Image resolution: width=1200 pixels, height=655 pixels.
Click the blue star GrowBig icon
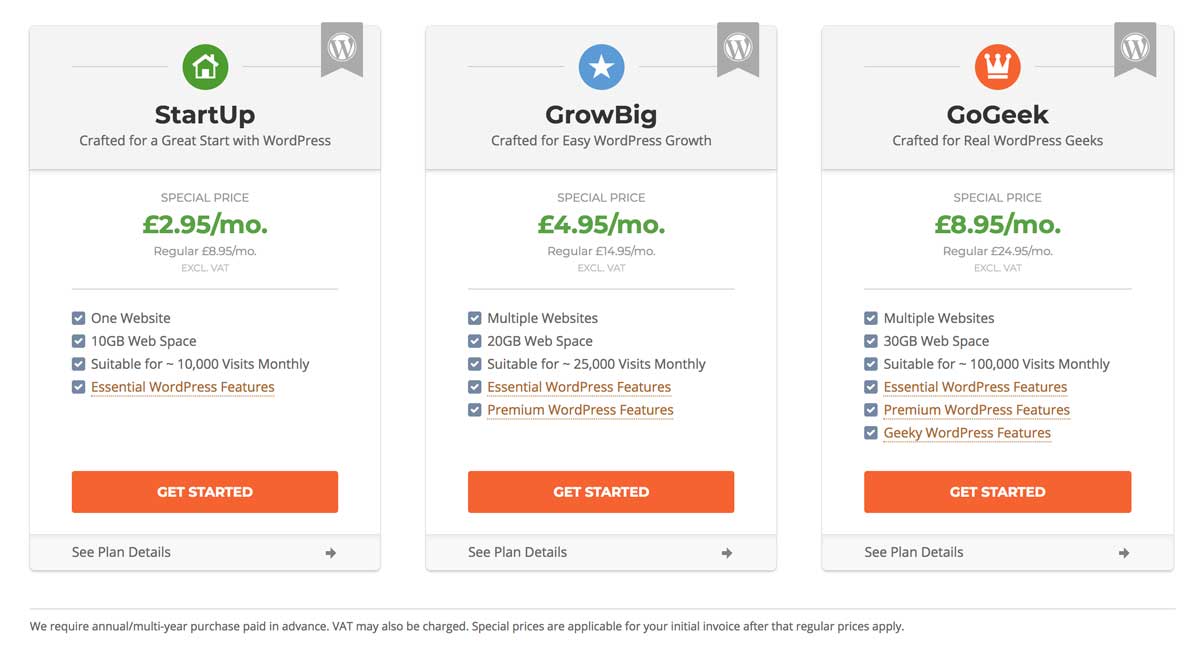pyautogui.click(x=601, y=67)
